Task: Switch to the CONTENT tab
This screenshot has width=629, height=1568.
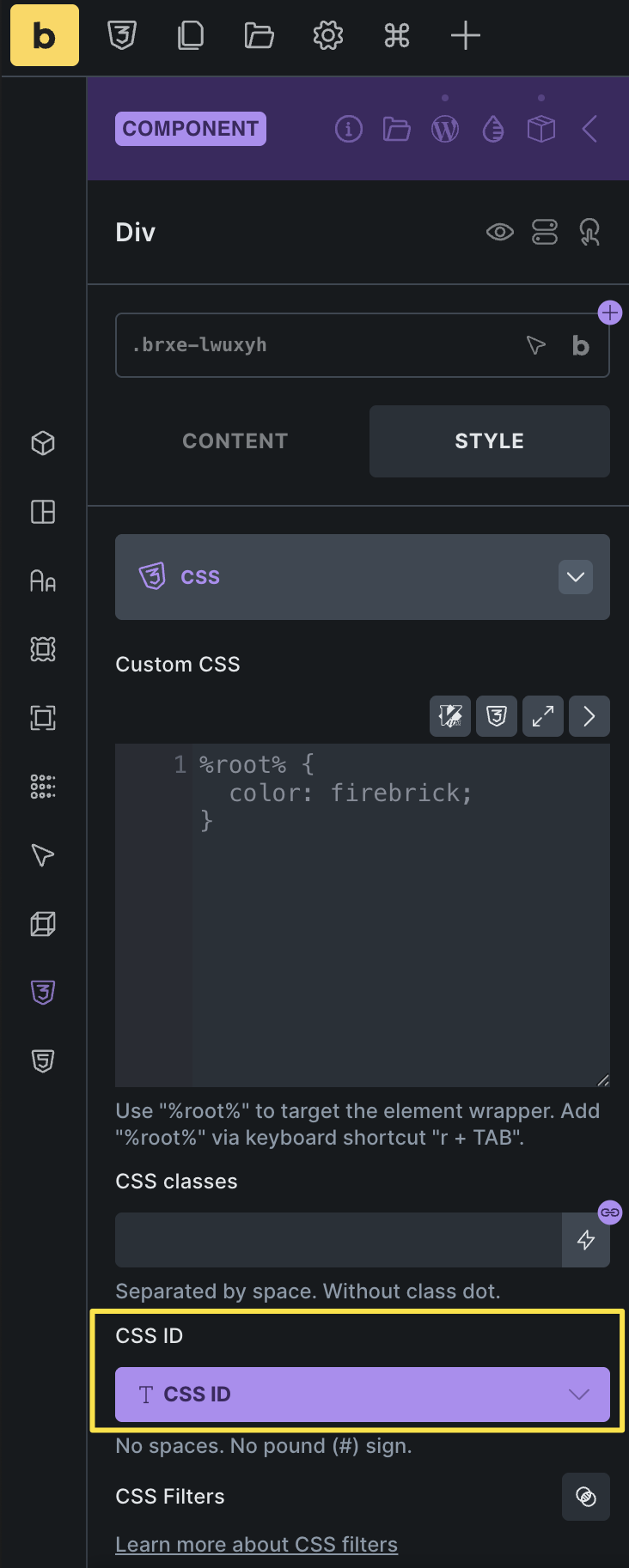Action: coord(235,441)
